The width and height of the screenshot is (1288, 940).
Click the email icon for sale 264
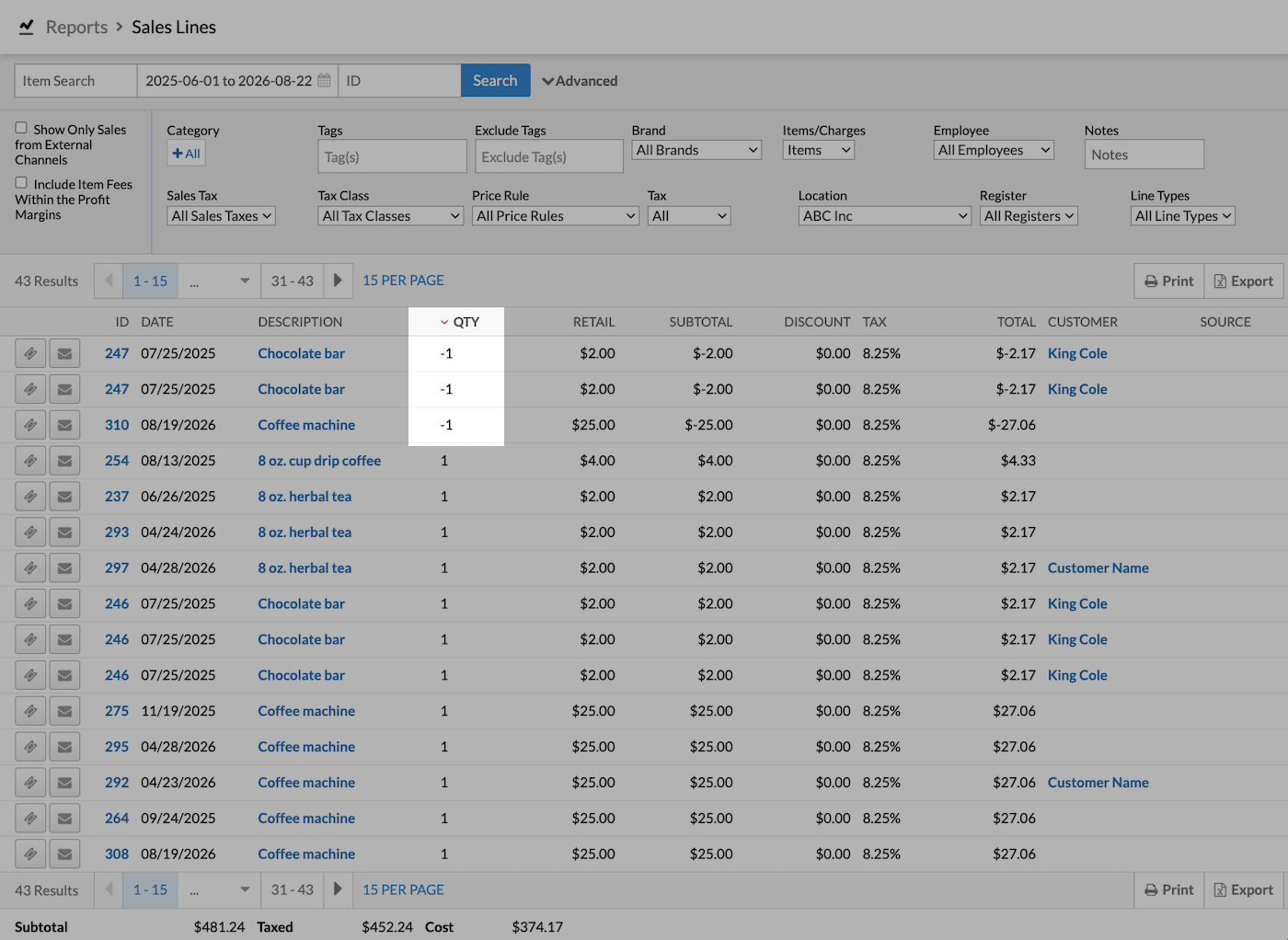click(x=64, y=819)
